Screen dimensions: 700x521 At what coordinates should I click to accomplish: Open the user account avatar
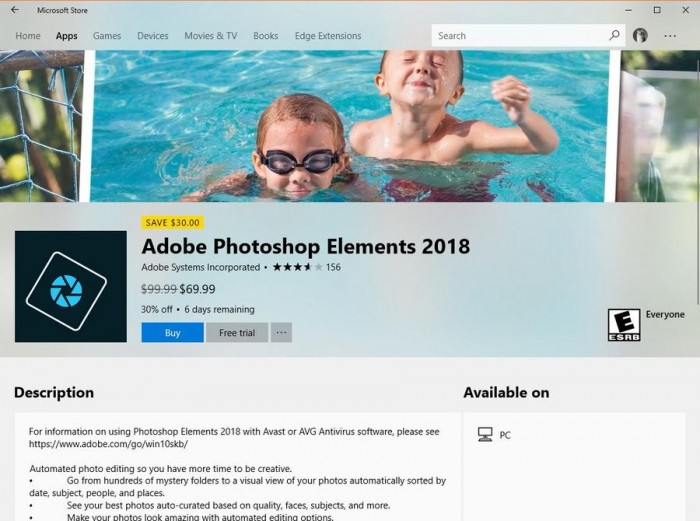640,35
